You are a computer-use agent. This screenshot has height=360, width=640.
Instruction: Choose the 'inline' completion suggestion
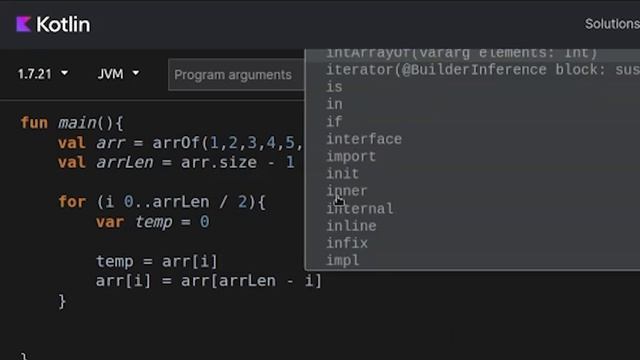(473, 226)
